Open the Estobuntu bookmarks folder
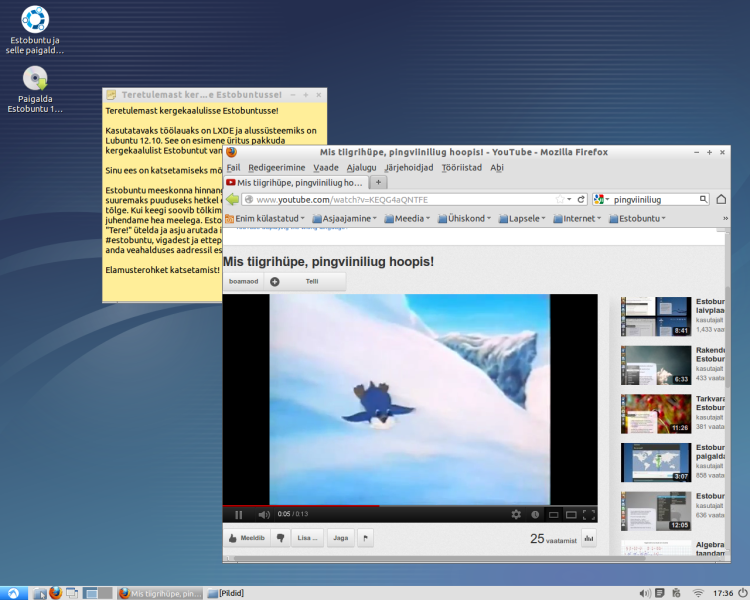The width and height of the screenshot is (750, 600). point(637,219)
